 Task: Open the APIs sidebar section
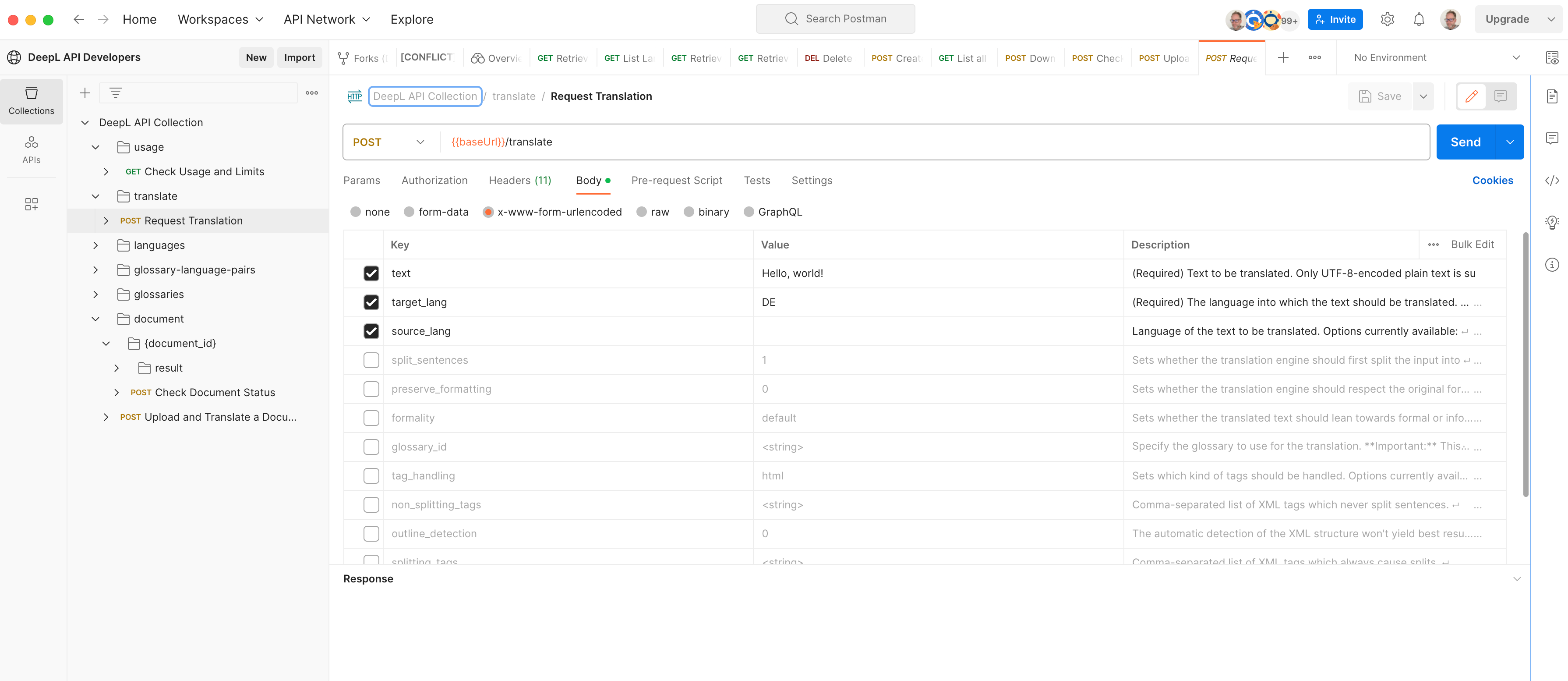tap(31, 149)
